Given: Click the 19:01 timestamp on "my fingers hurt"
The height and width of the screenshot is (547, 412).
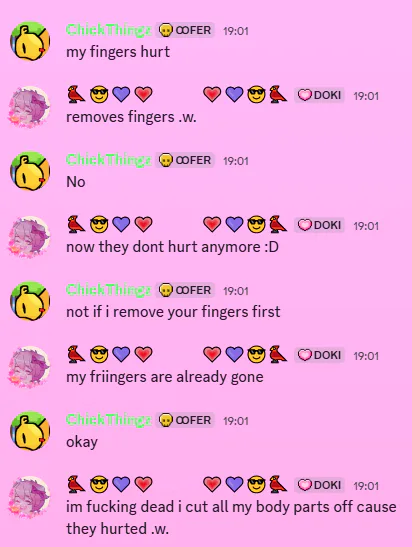Looking at the screenshot, I should point(236,31).
